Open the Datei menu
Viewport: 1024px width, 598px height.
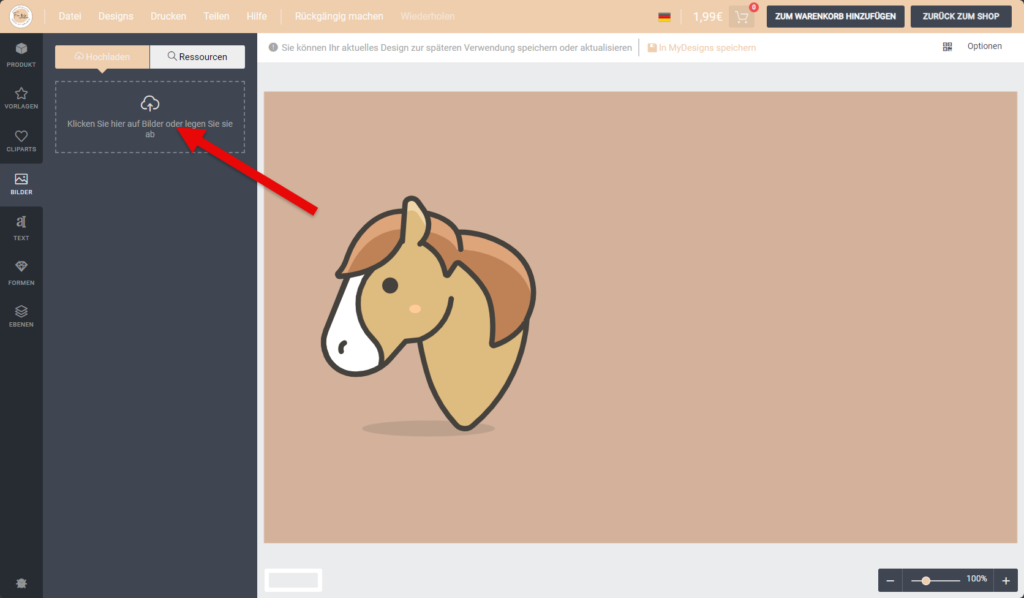70,17
